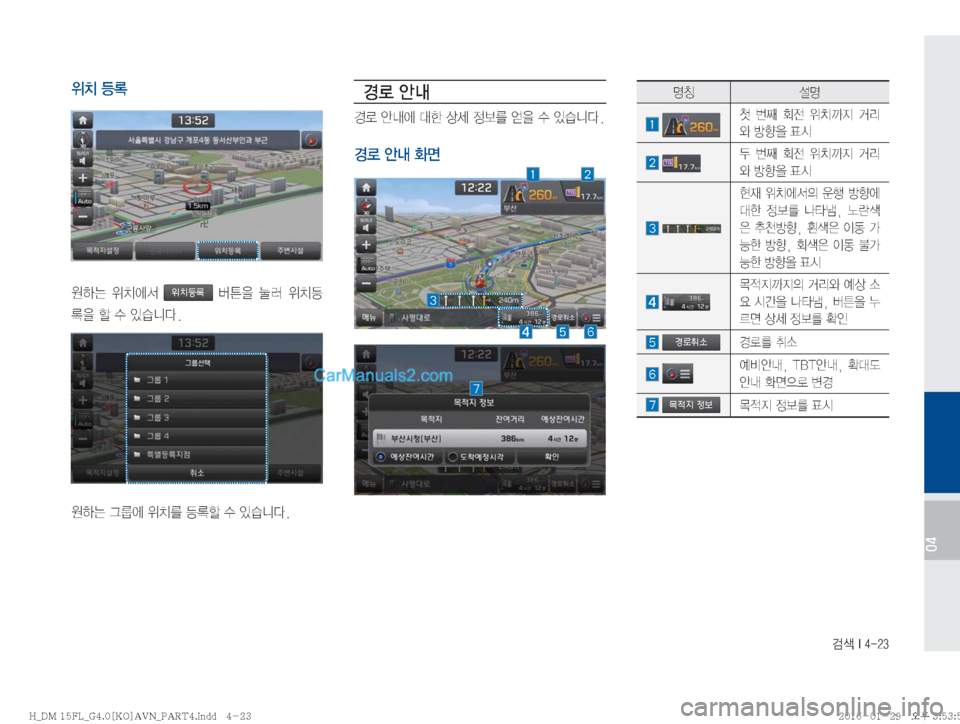Viewport: 960px width, 724px height.
Task: Open 그룹 3 folder in group selection list
Action: click(x=197, y=417)
